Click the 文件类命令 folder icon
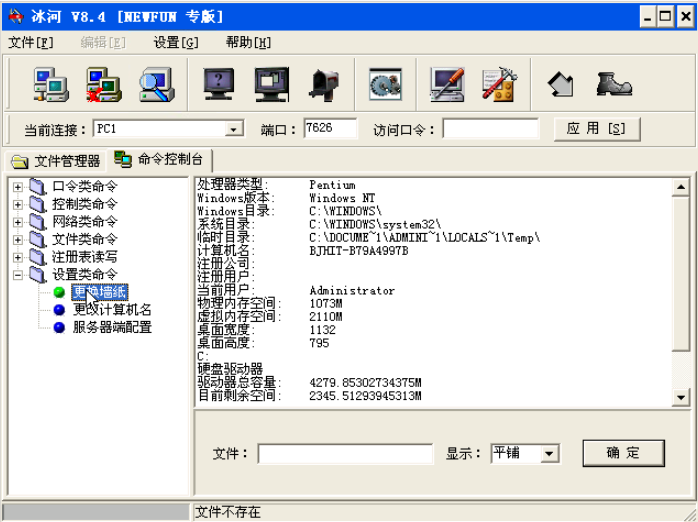The height and width of the screenshot is (522, 698). (x=38, y=239)
